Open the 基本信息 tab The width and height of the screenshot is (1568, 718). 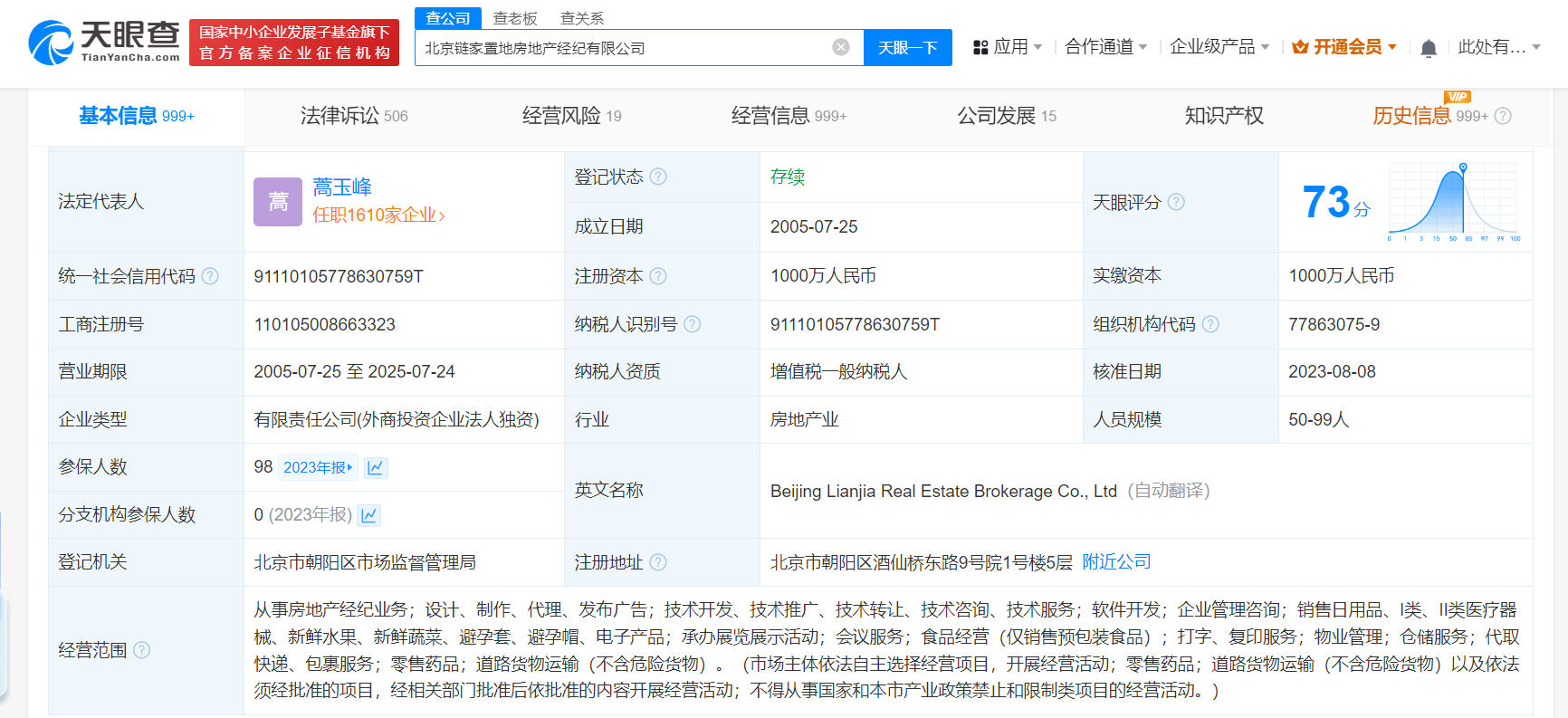(136, 116)
